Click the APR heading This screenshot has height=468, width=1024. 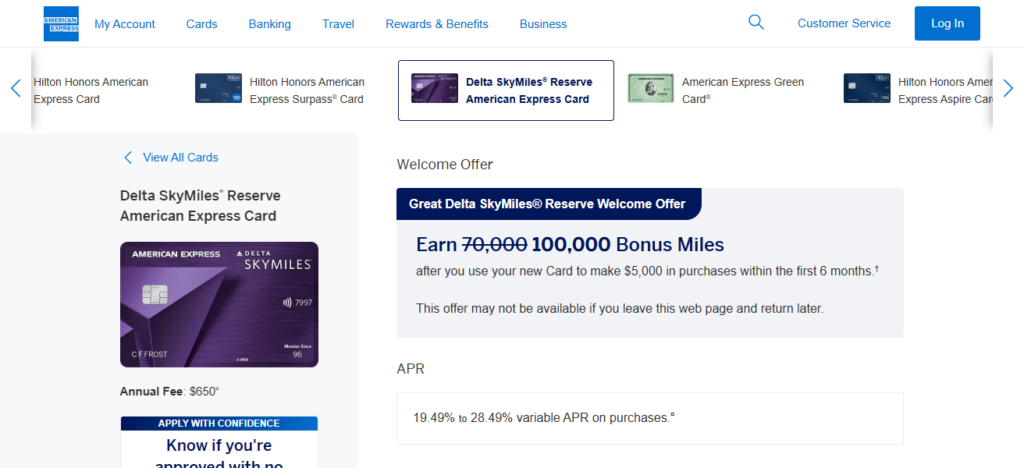411,369
